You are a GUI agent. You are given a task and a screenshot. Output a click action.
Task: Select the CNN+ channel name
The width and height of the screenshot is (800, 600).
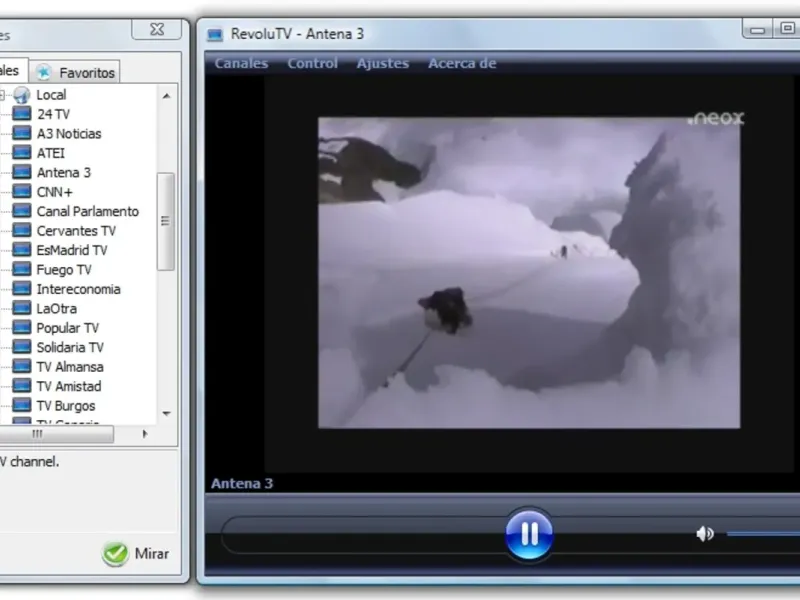coord(55,192)
